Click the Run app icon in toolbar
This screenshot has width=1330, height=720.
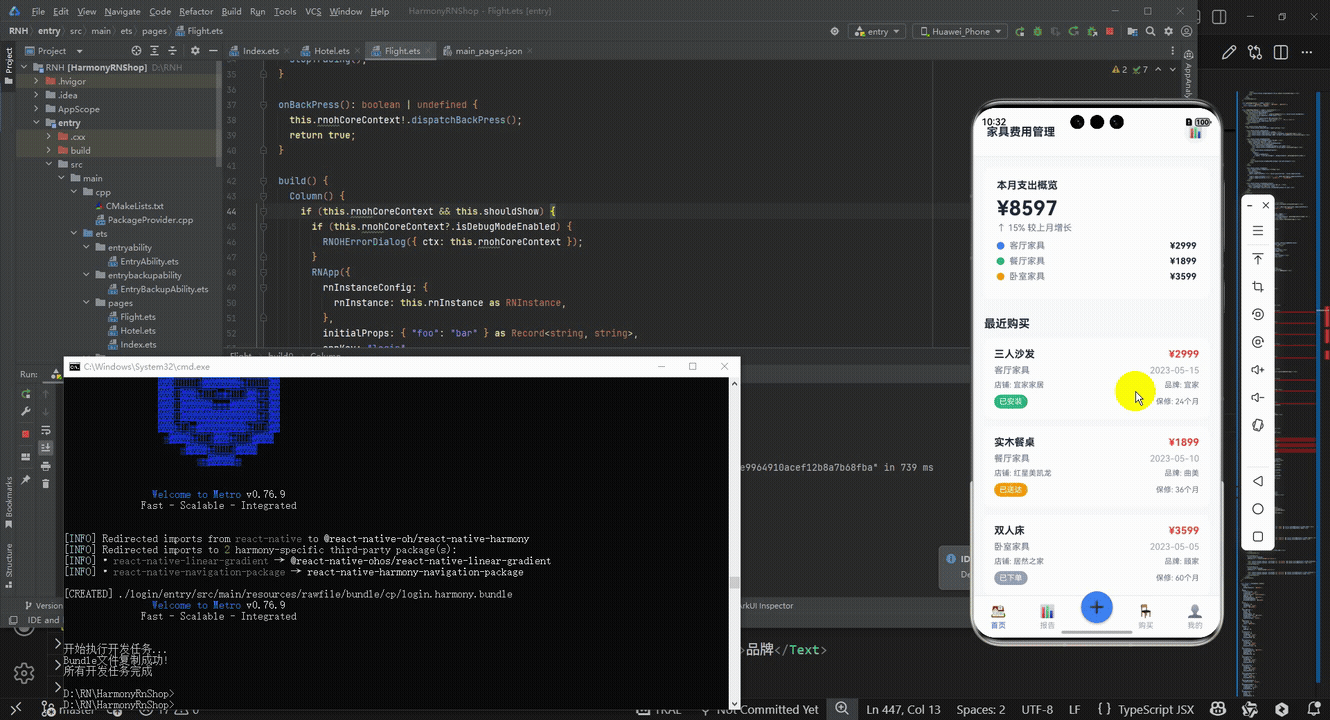click(x=1019, y=31)
